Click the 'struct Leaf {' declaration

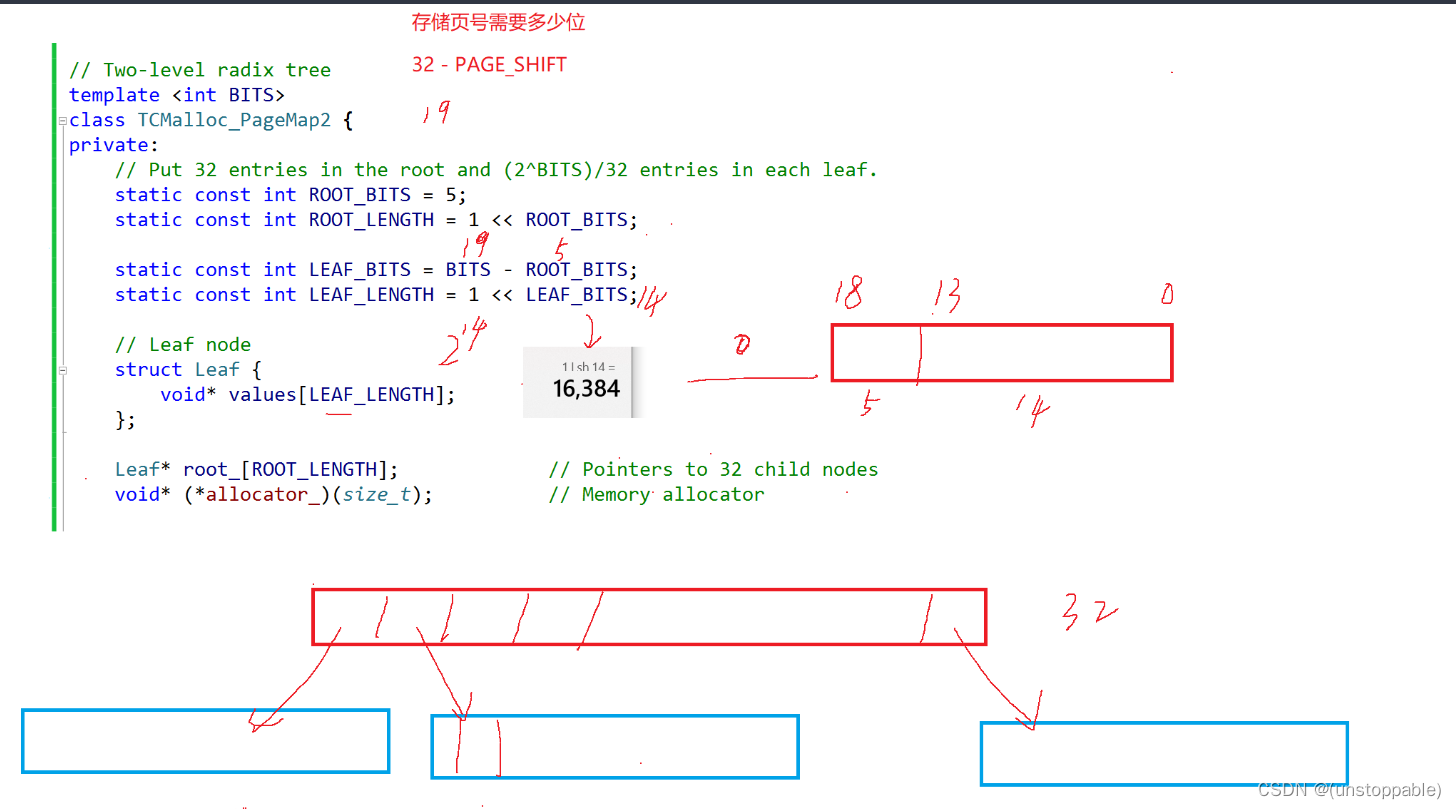[189, 370]
